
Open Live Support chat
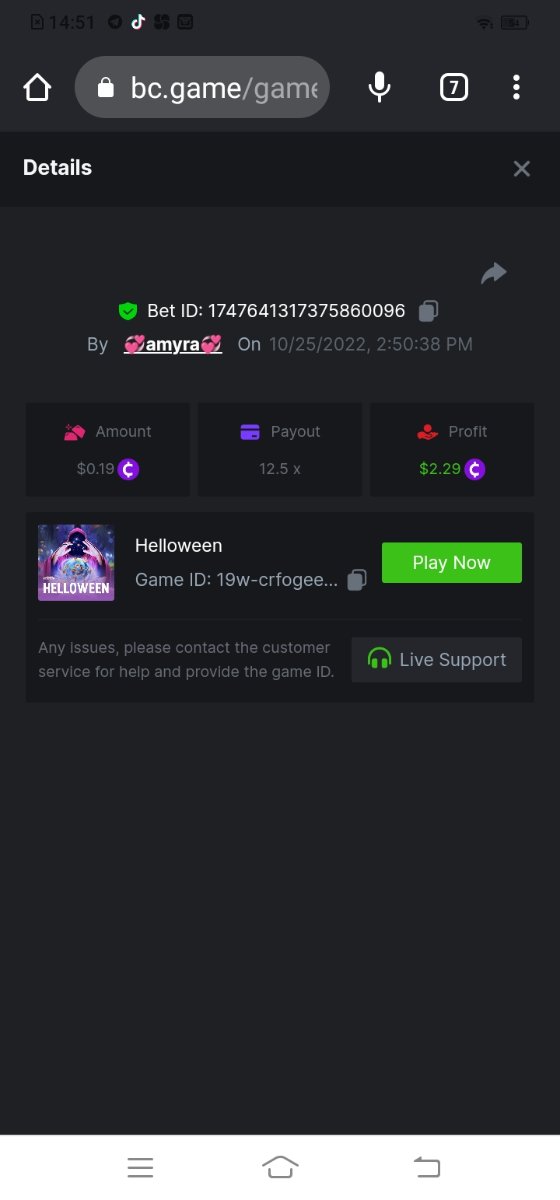[437, 660]
